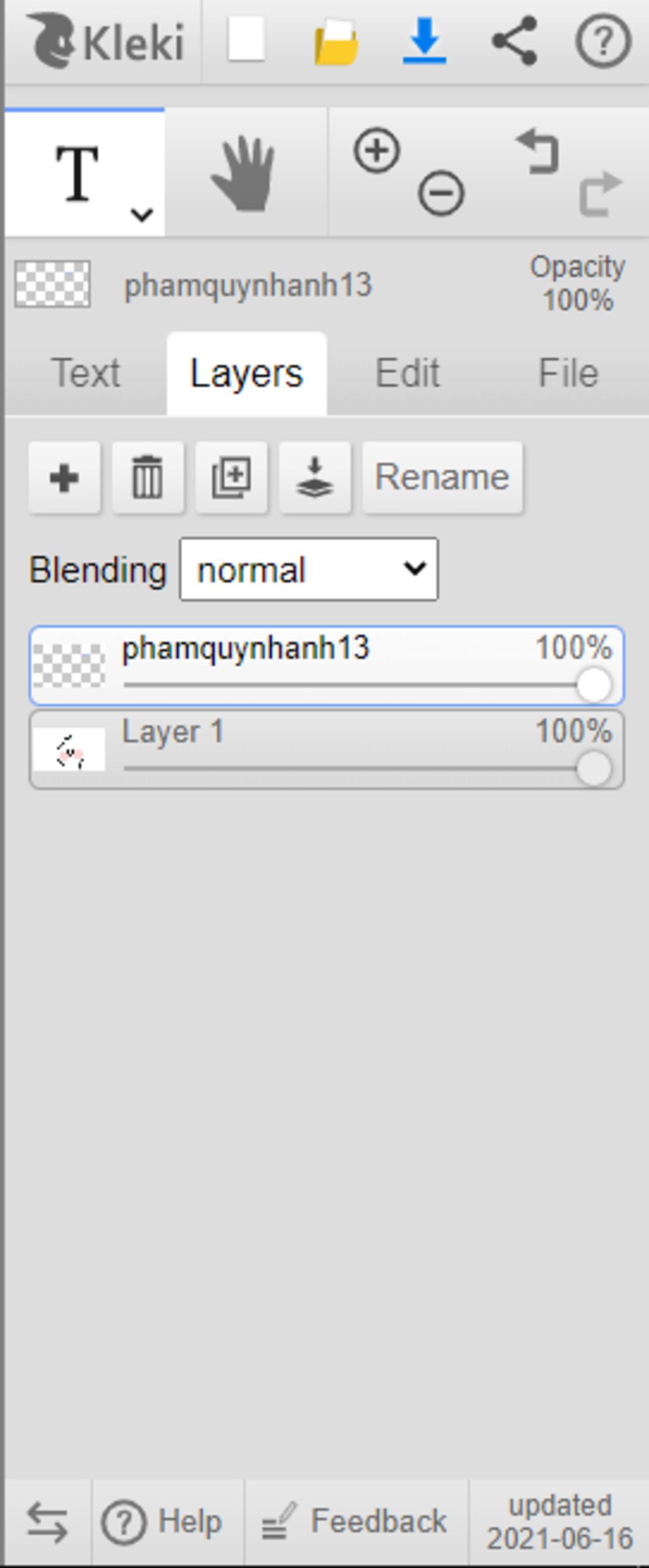This screenshot has width=649, height=1568.
Task: Switch to the Edit tab
Action: coord(408,373)
